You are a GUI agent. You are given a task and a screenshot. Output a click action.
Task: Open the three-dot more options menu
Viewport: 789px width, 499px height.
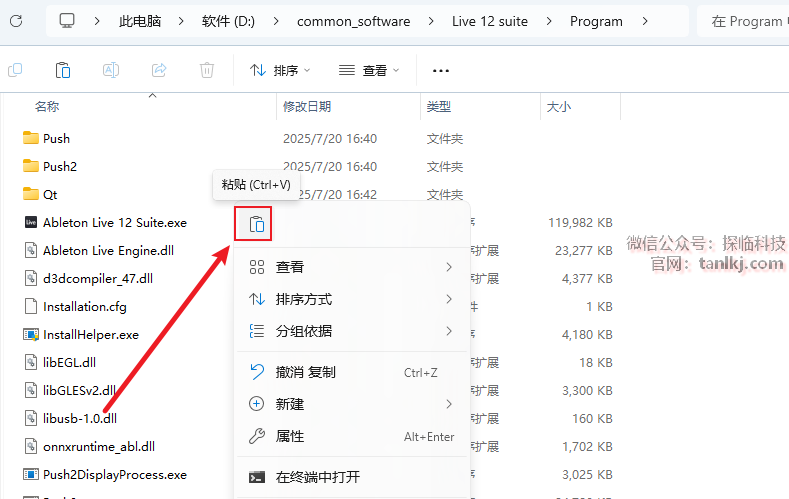441,70
